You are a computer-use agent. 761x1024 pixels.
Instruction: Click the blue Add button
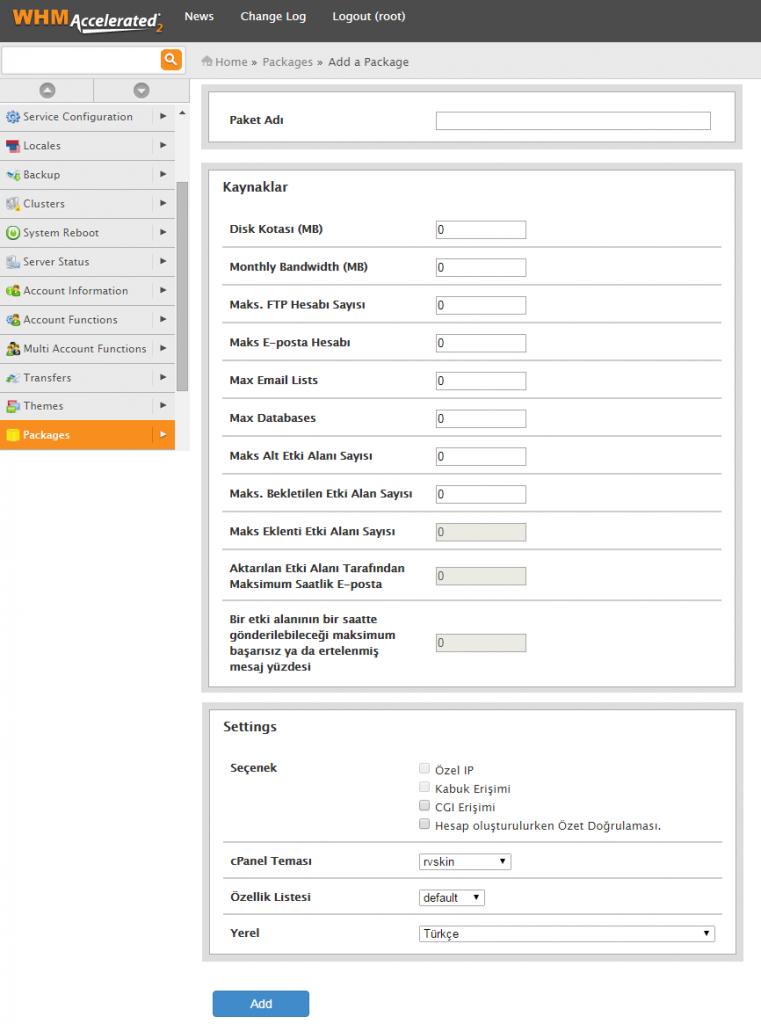click(260, 1004)
